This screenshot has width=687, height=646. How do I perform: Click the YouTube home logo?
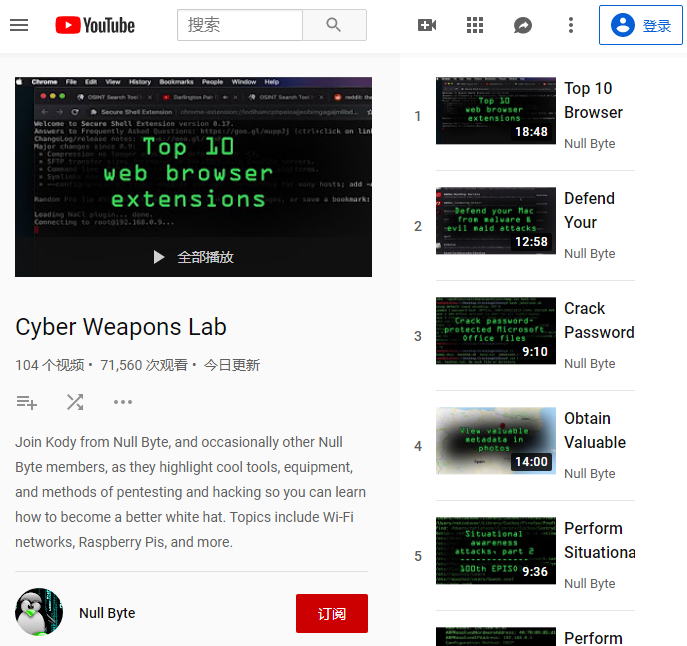pos(95,25)
